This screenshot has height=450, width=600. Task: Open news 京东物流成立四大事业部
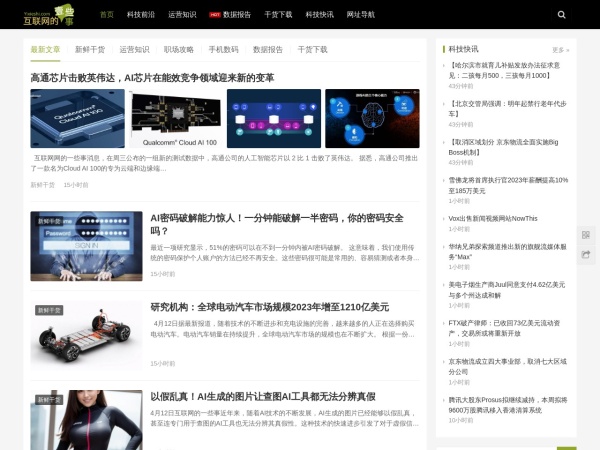(x=507, y=367)
